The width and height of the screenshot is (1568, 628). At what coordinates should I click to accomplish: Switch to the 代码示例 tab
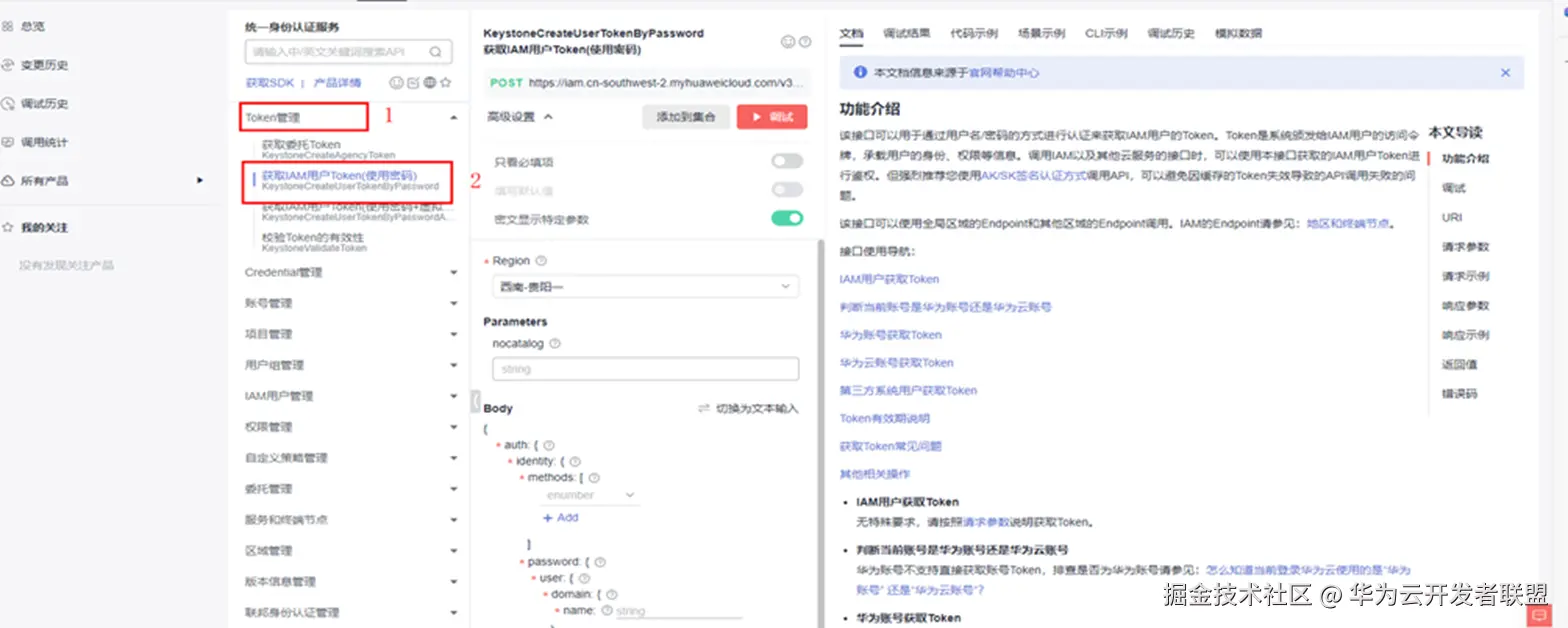pos(974,33)
